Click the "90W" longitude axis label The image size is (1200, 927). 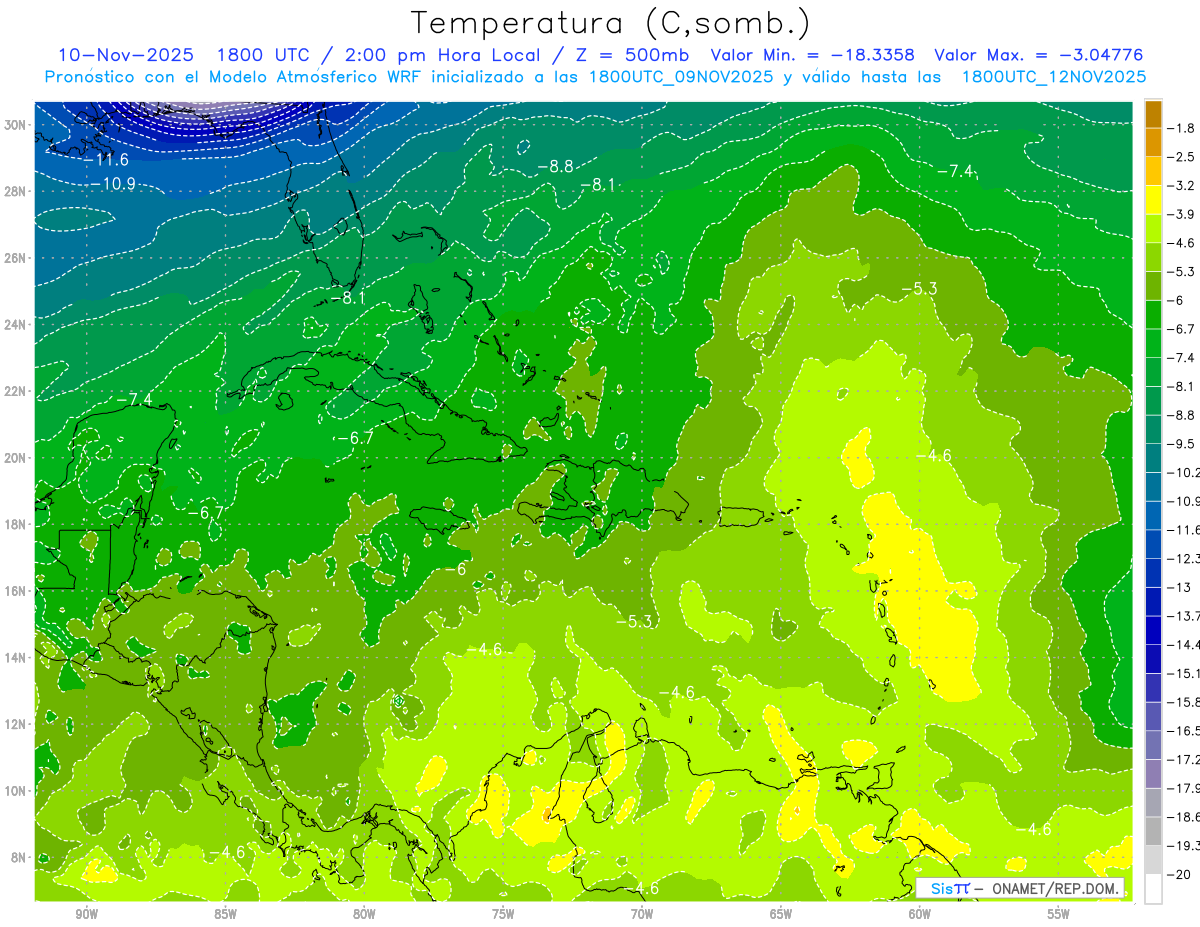(86, 914)
